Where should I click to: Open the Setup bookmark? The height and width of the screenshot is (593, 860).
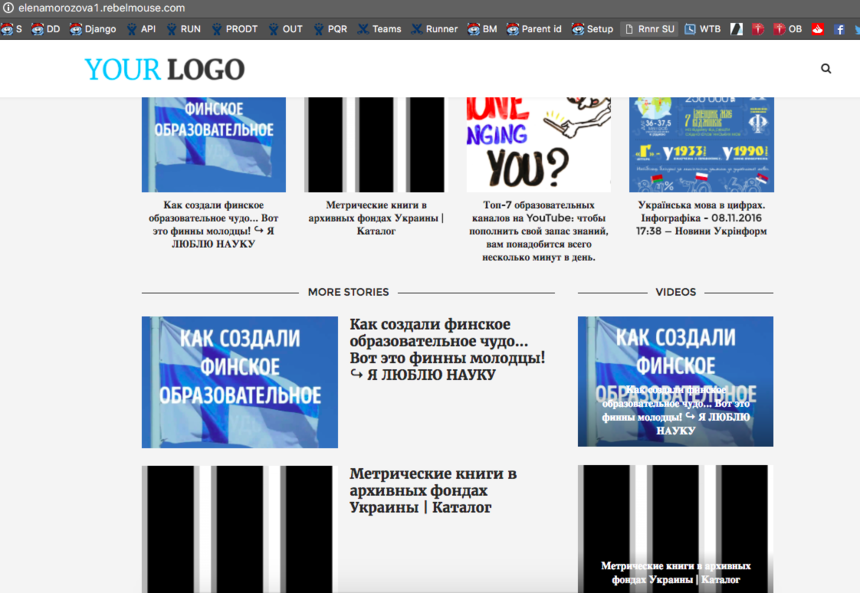click(592, 29)
